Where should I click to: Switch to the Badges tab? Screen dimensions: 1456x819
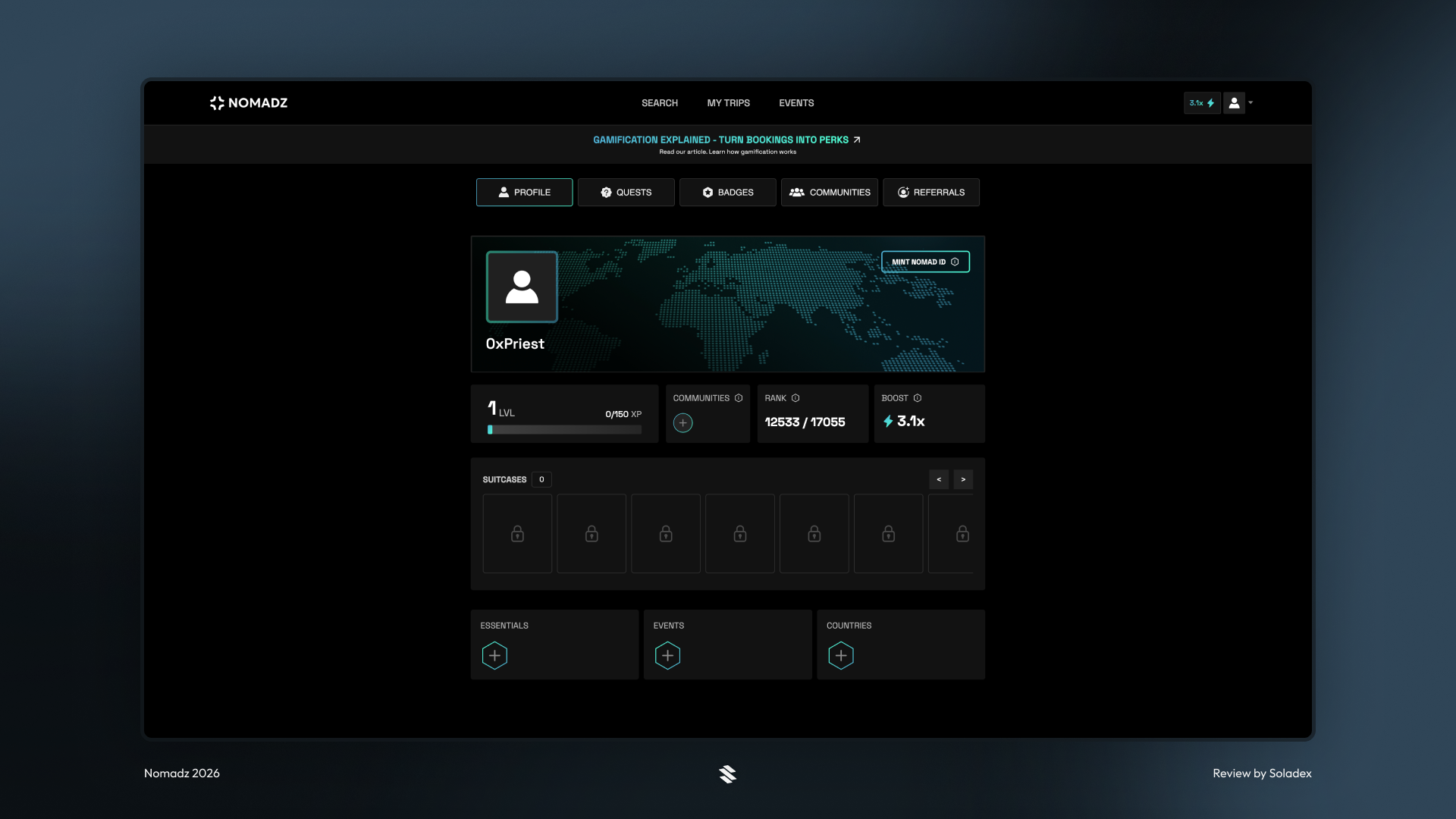point(727,192)
